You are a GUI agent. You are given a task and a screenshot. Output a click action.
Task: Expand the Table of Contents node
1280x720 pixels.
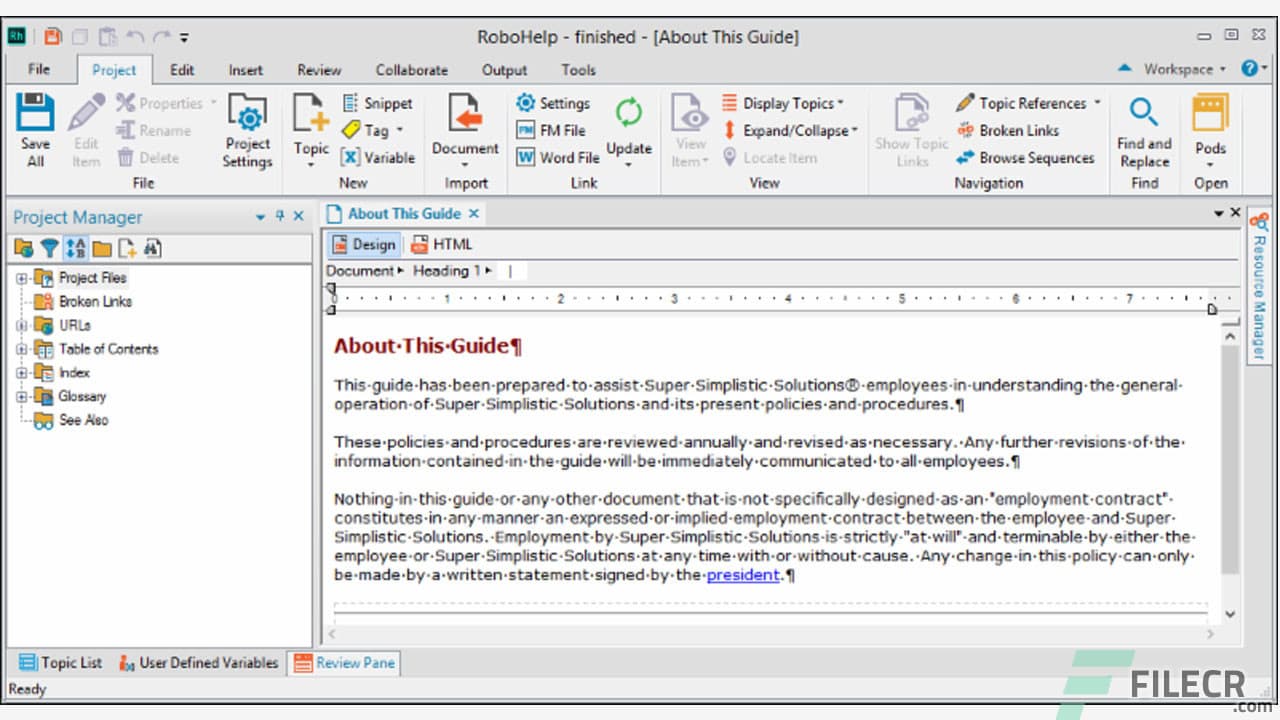(21, 349)
